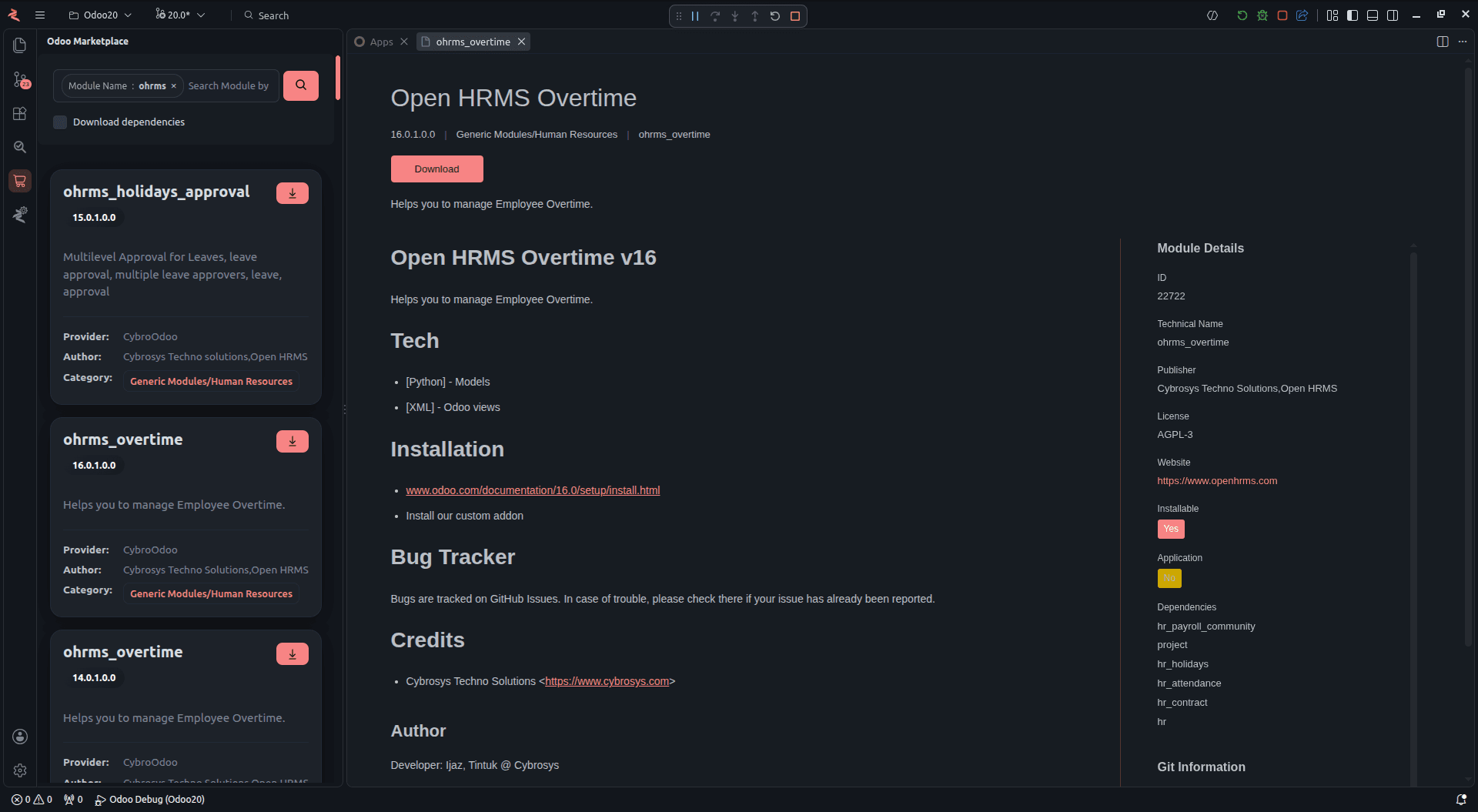
Task: Close the ohrms_overtime tab
Action: coord(522,42)
